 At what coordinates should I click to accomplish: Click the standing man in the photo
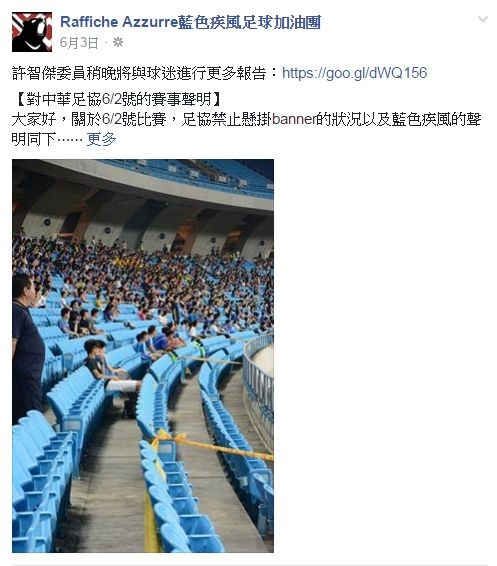coord(27,350)
